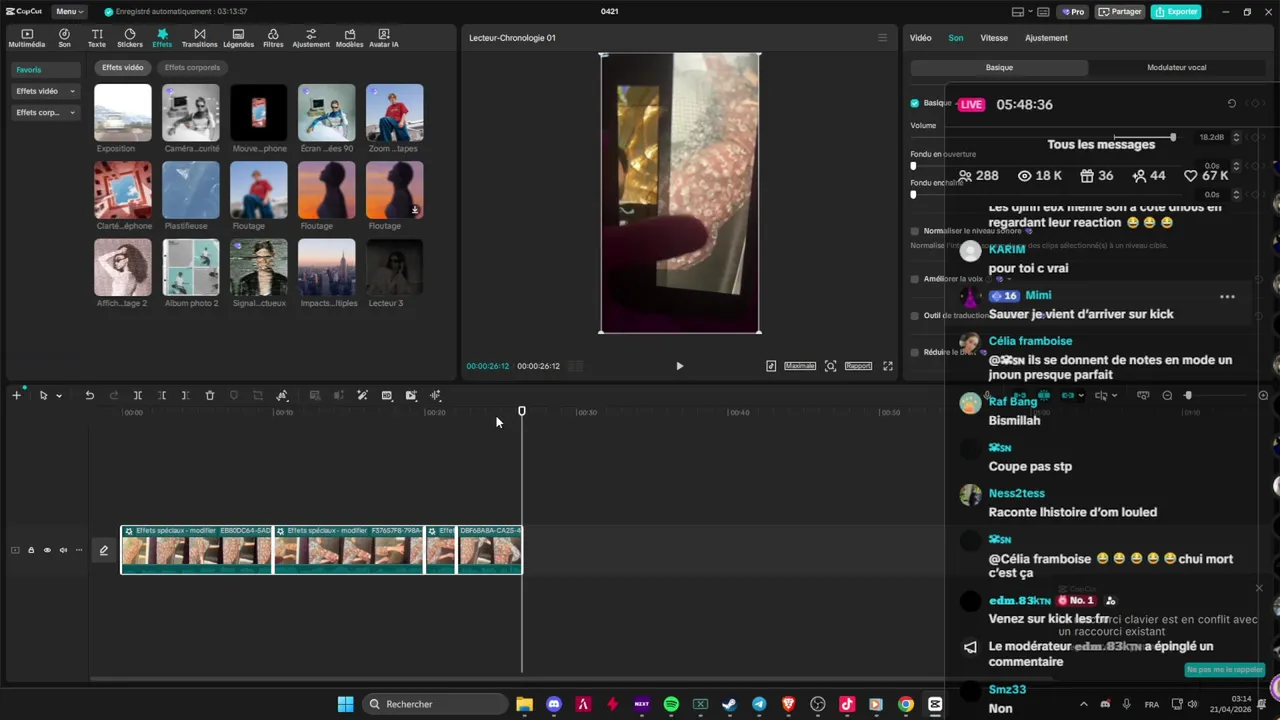Play the video in the player
The height and width of the screenshot is (720, 1280).
[679, 366]
